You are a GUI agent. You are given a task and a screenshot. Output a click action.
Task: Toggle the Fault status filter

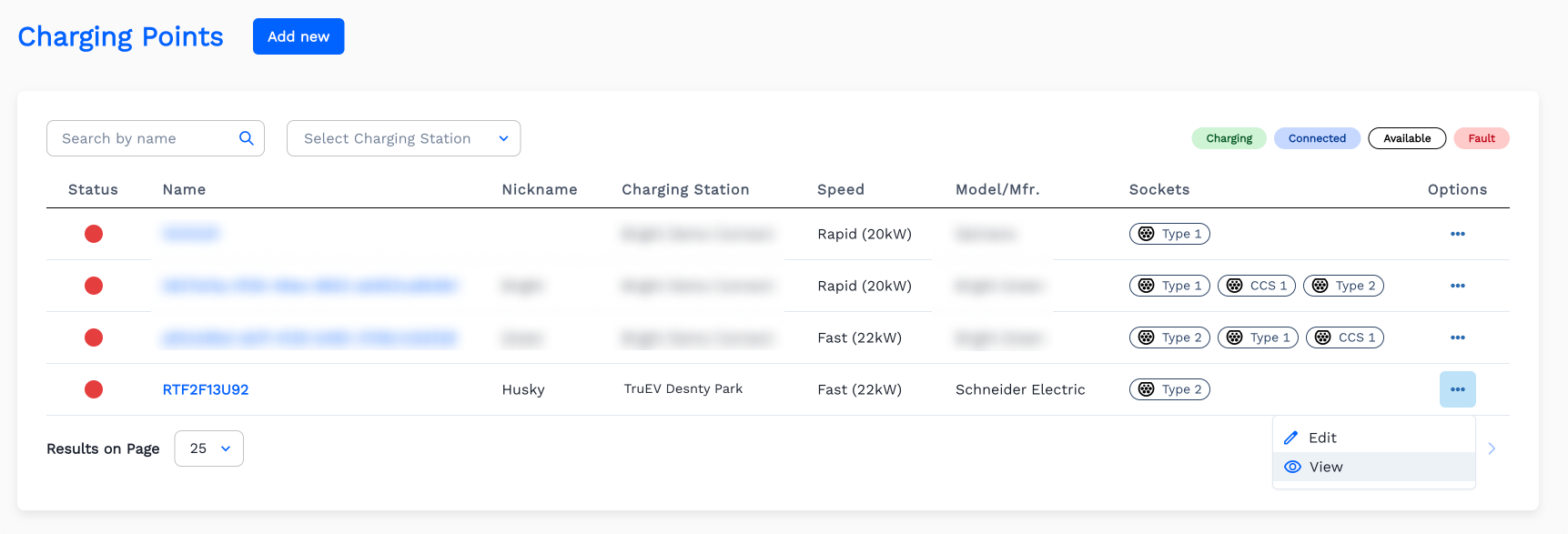[x=1481, y=138]
